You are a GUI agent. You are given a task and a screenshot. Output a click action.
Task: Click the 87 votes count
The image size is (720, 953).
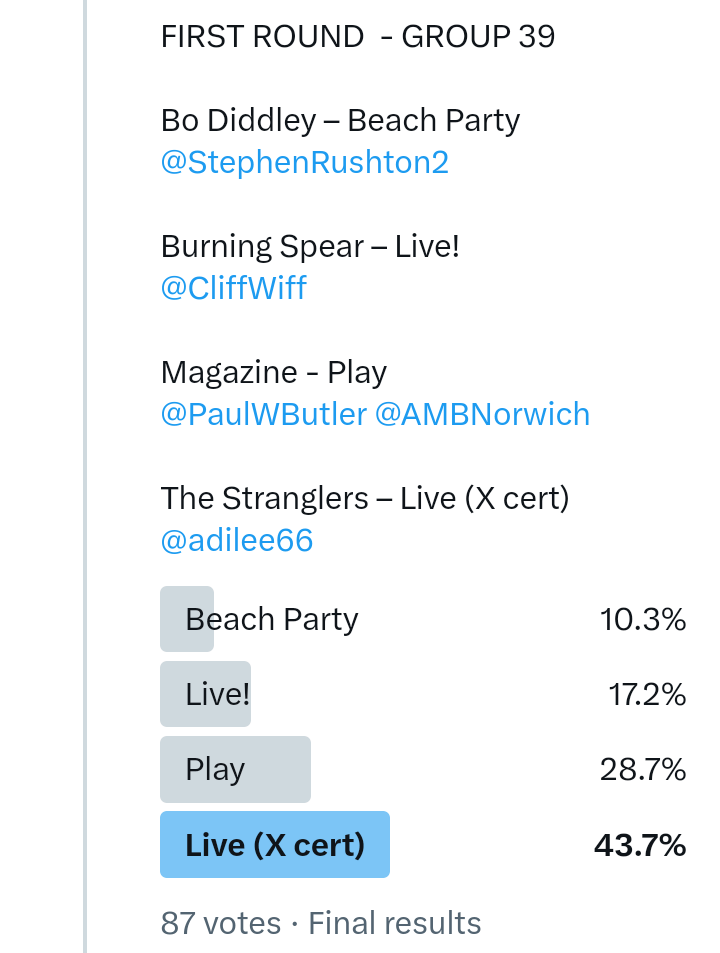click(221, 922)
